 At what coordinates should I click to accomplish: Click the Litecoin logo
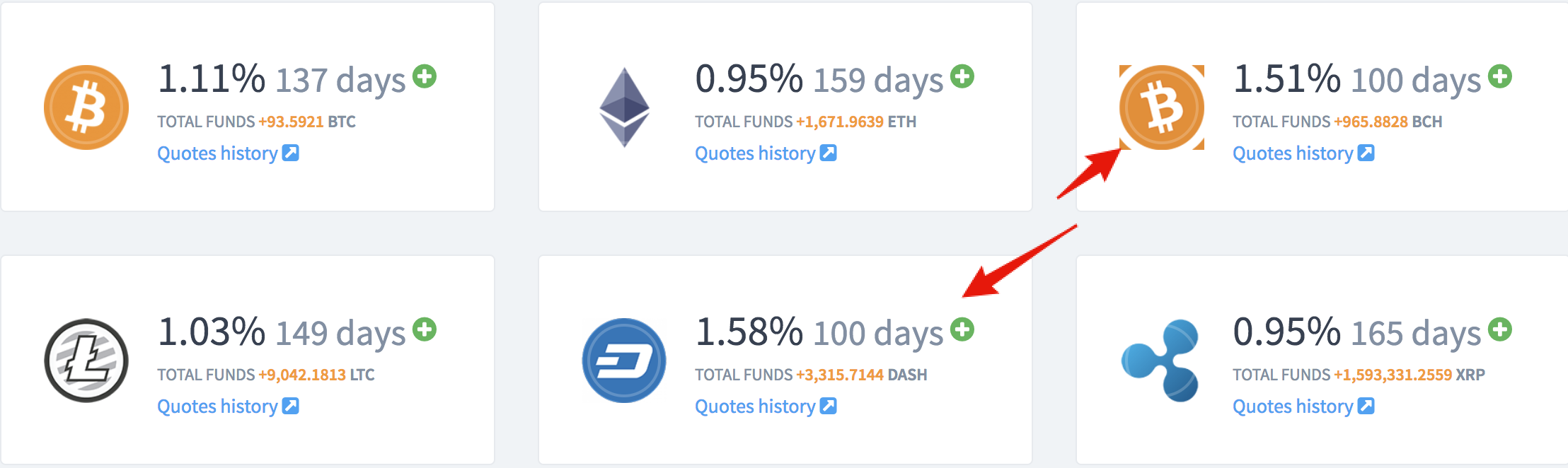pos(86,361)
